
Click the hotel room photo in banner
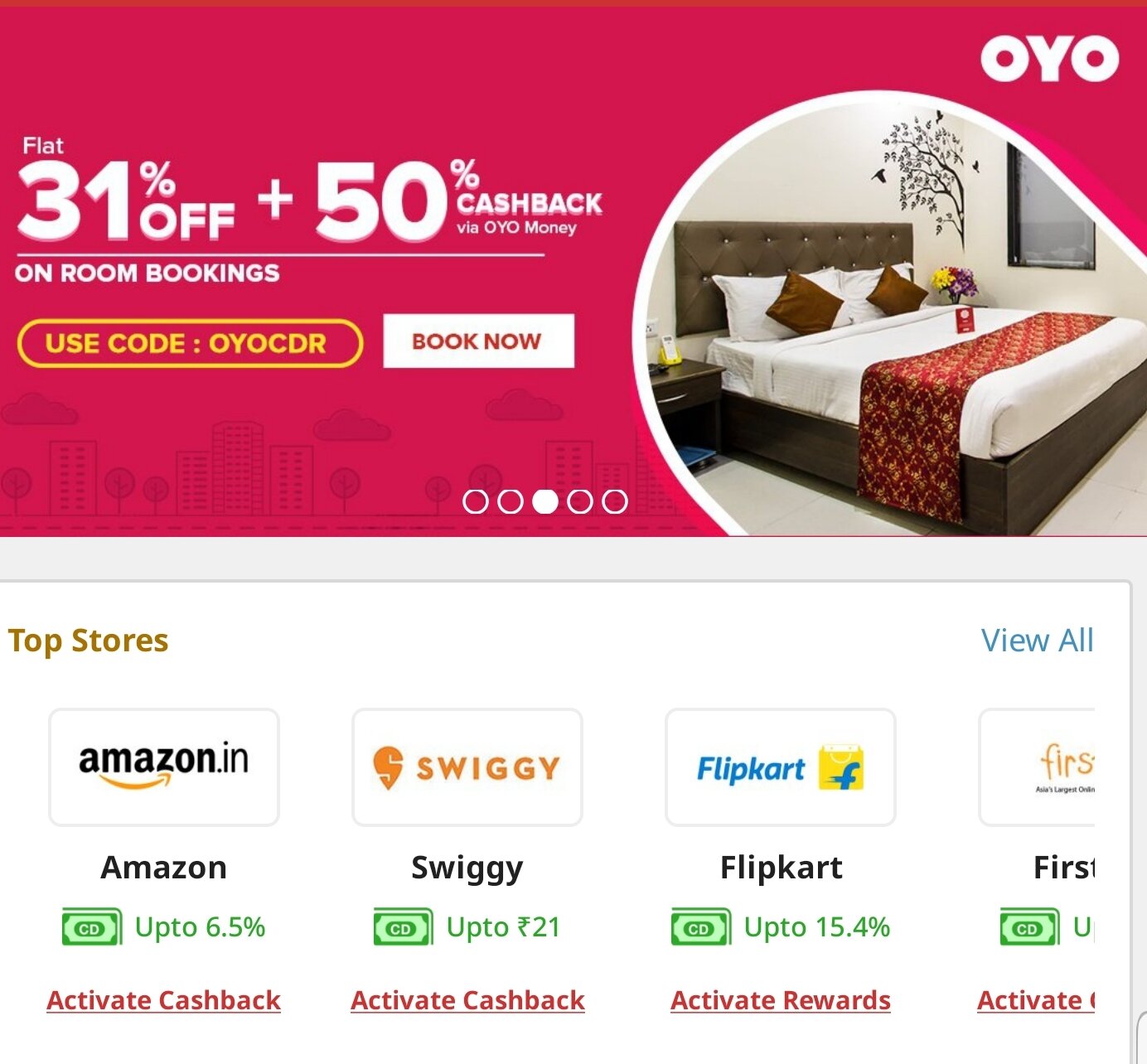(x=895, y=323)
